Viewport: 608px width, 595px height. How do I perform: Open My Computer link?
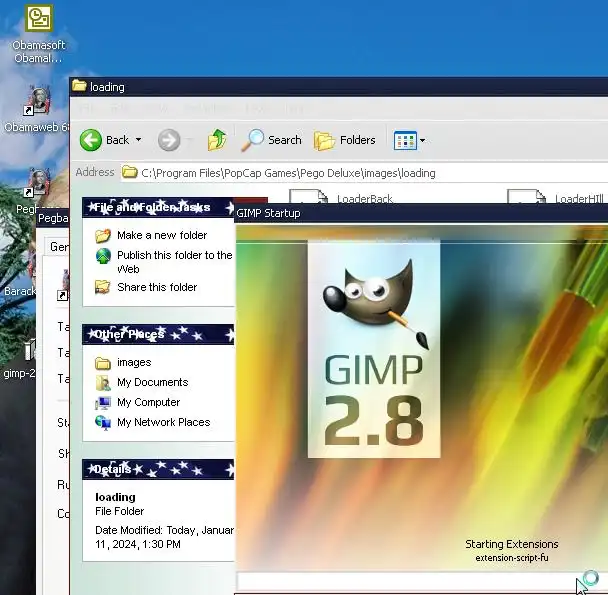tap(149, 402)
